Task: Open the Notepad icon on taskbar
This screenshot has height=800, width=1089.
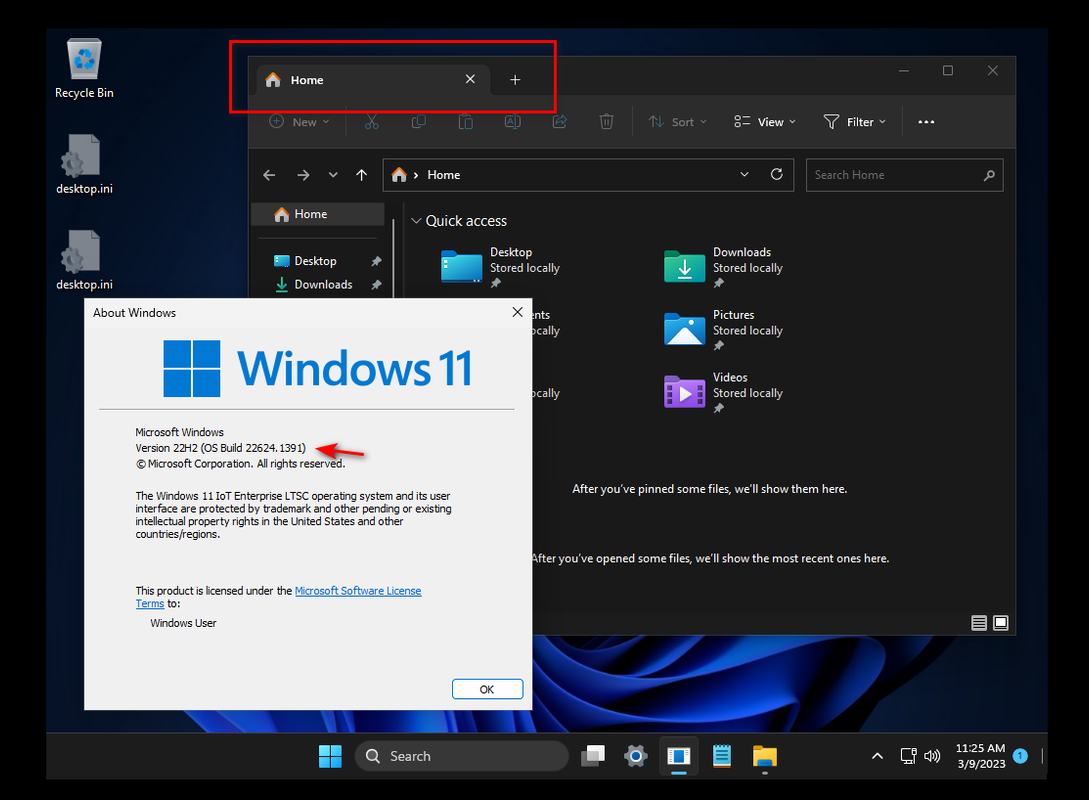Action: click(x=722, y=756)
